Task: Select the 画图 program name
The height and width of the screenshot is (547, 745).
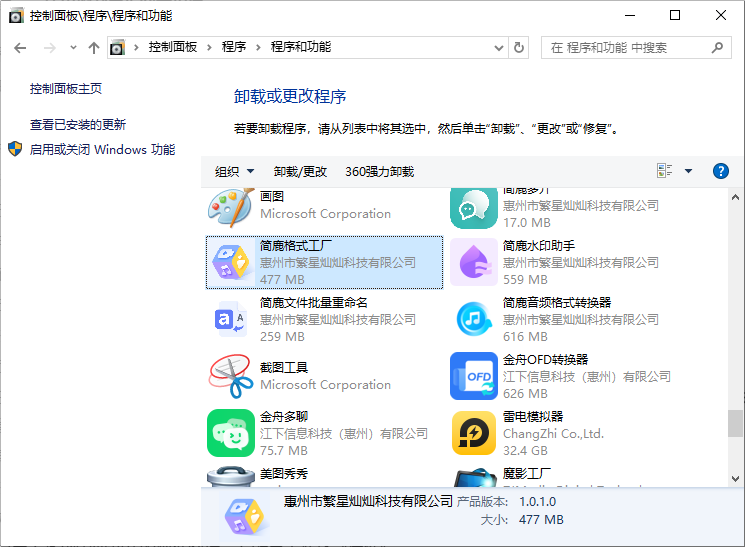Action: click(272, 196)
